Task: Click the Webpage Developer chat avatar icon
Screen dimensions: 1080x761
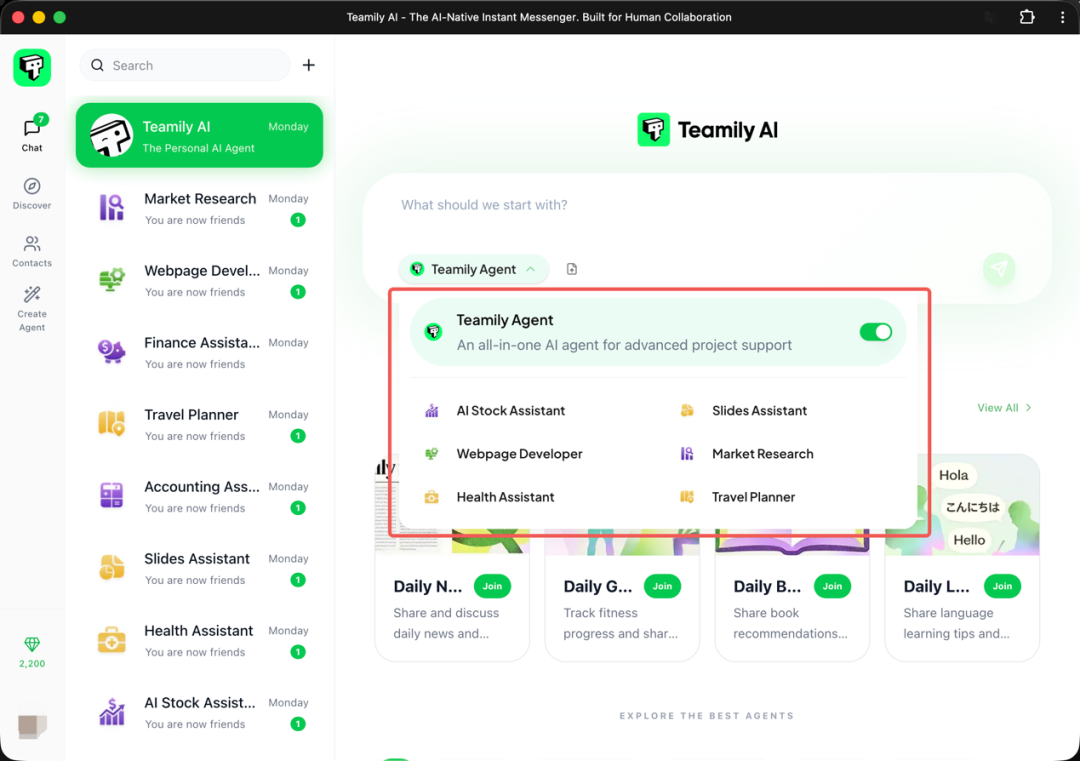Action: pyautogui.click(x=112, y=280)
